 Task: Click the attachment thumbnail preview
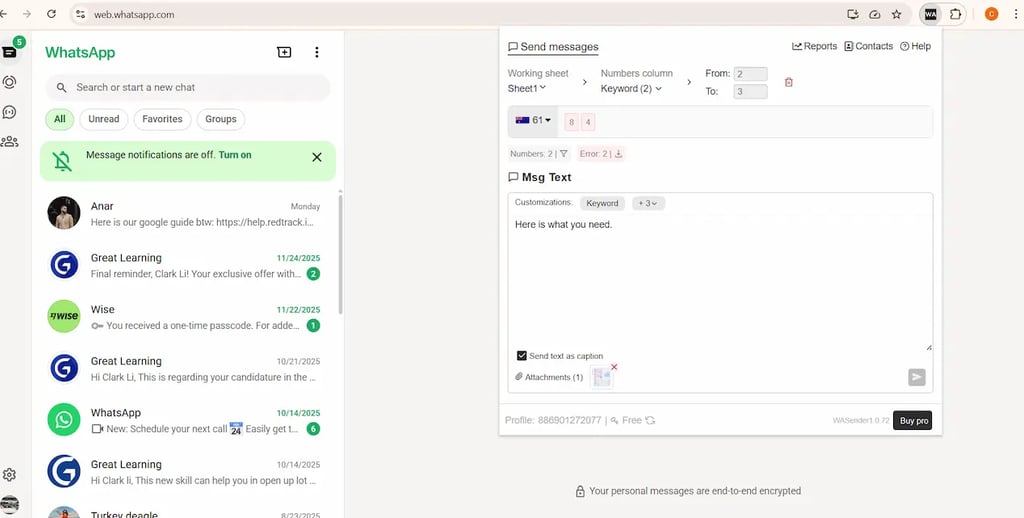[x=601, y=378]
